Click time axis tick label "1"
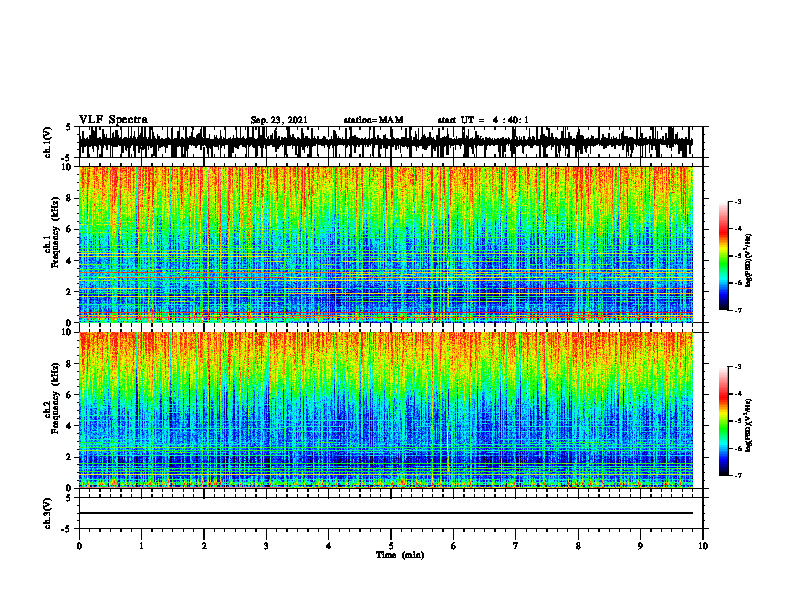 click(141, 546)
